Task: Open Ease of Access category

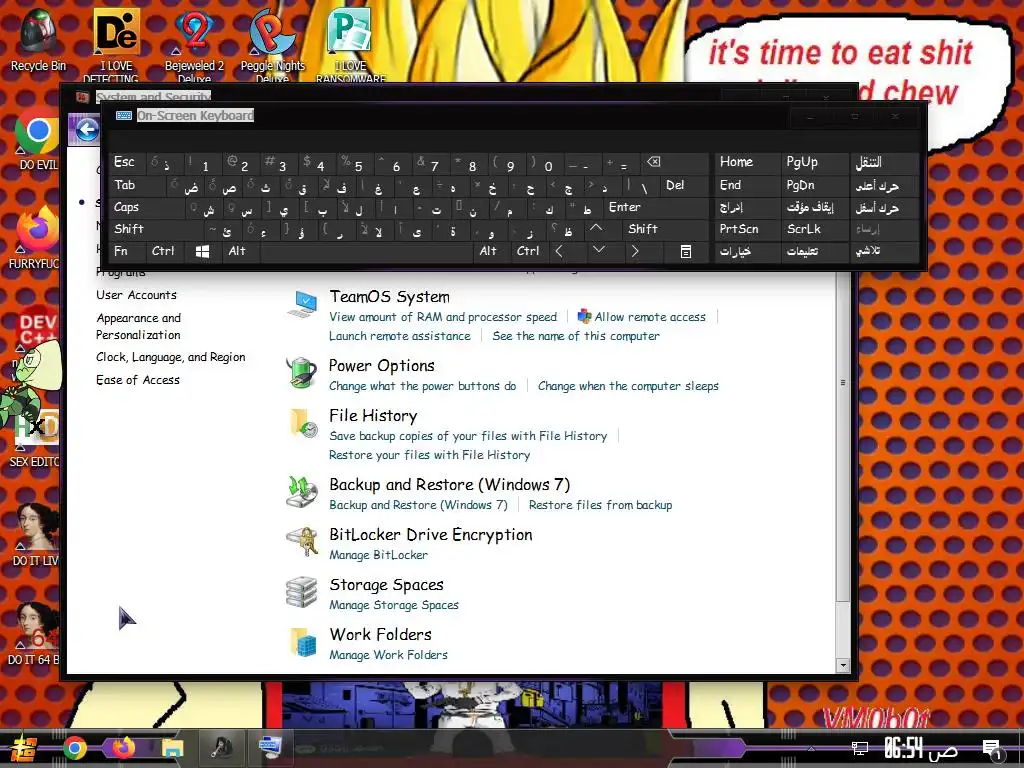Action: 138,380
